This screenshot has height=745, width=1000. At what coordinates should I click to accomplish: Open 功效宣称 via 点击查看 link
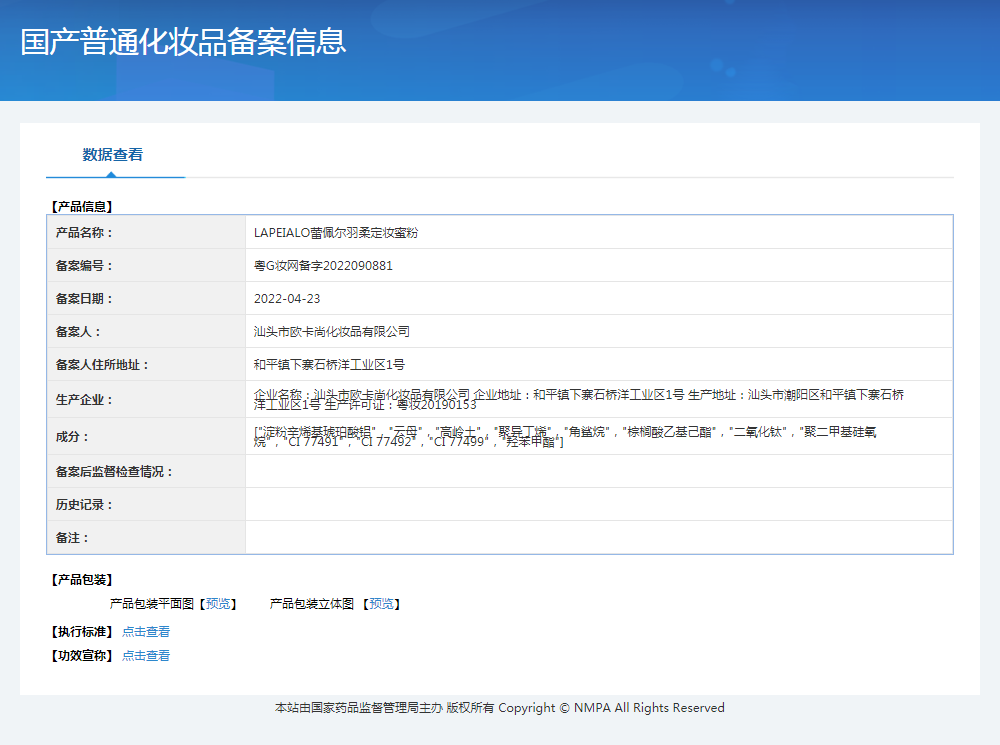[x=146, y=656]
